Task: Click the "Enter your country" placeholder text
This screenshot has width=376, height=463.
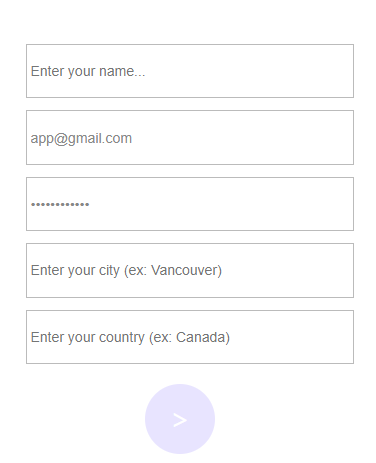Action: [88, 337]
